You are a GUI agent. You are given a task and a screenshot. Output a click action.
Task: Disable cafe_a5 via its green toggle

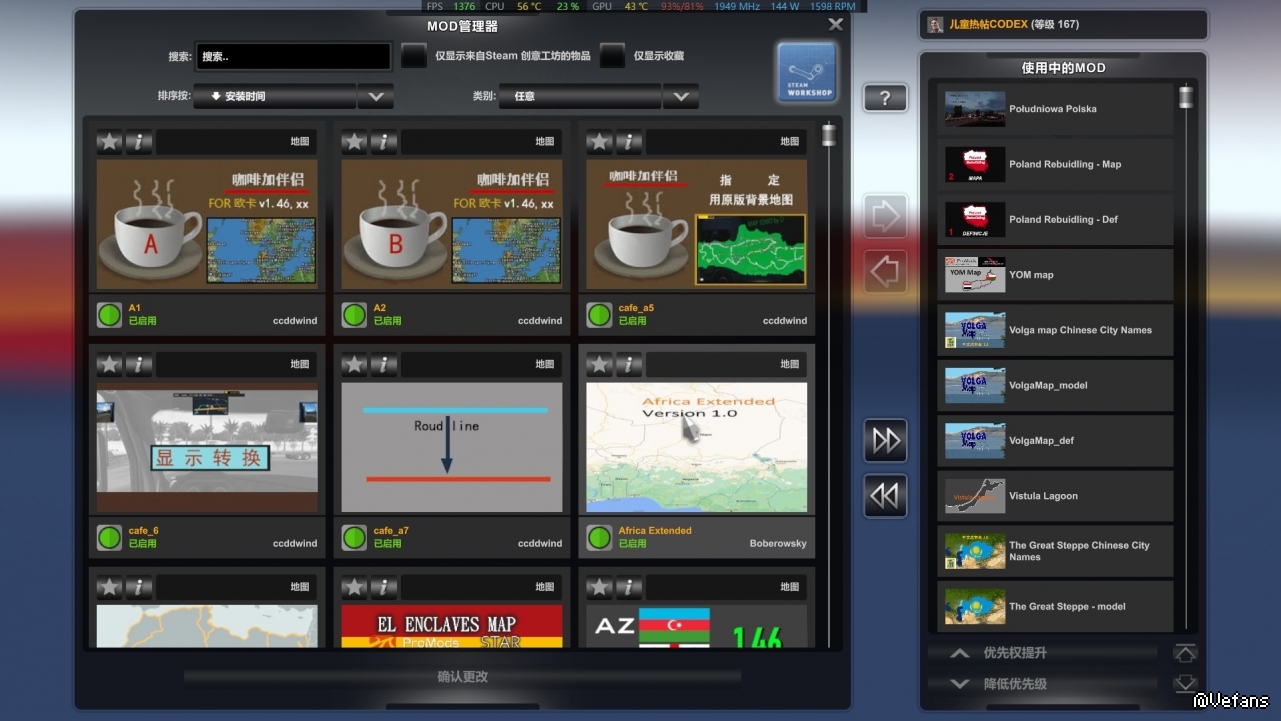tap(599, 316)
